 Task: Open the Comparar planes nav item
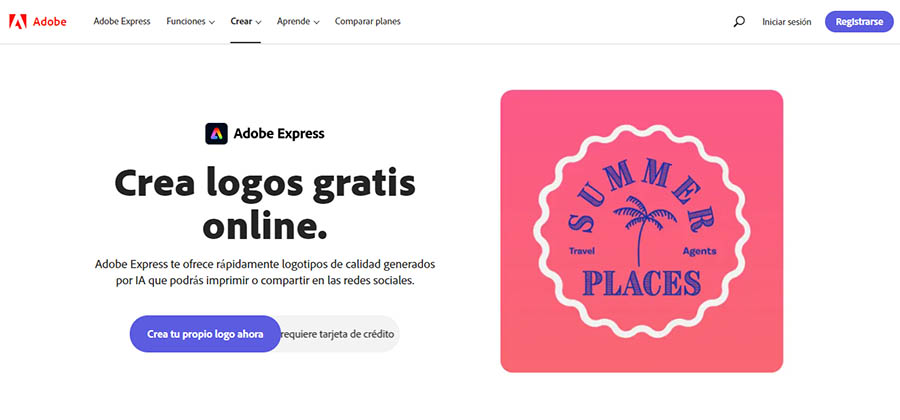point(368,21)
